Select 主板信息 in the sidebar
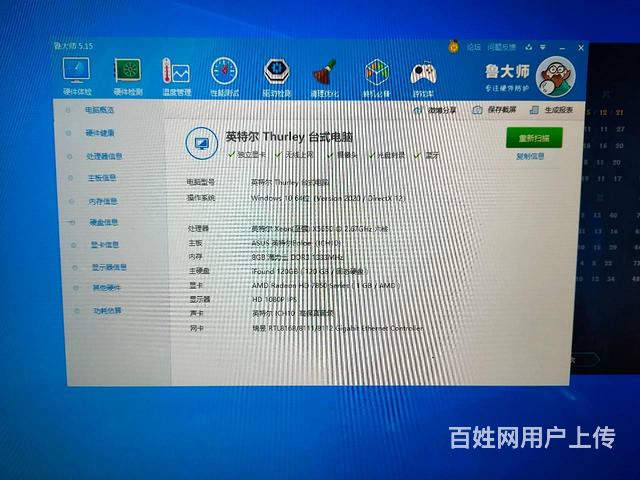The image size is (640, 480). (102, 178)
